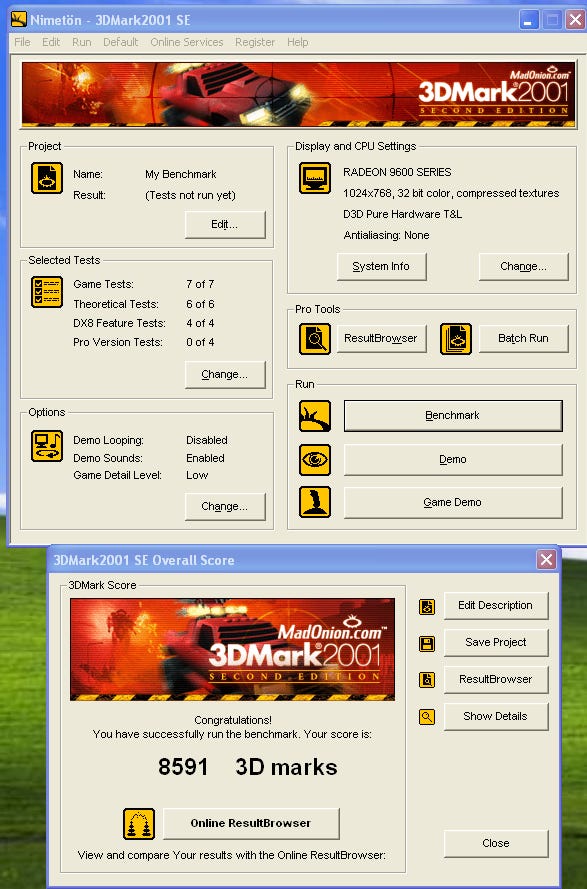Click the System Info button

click(381, 266)
